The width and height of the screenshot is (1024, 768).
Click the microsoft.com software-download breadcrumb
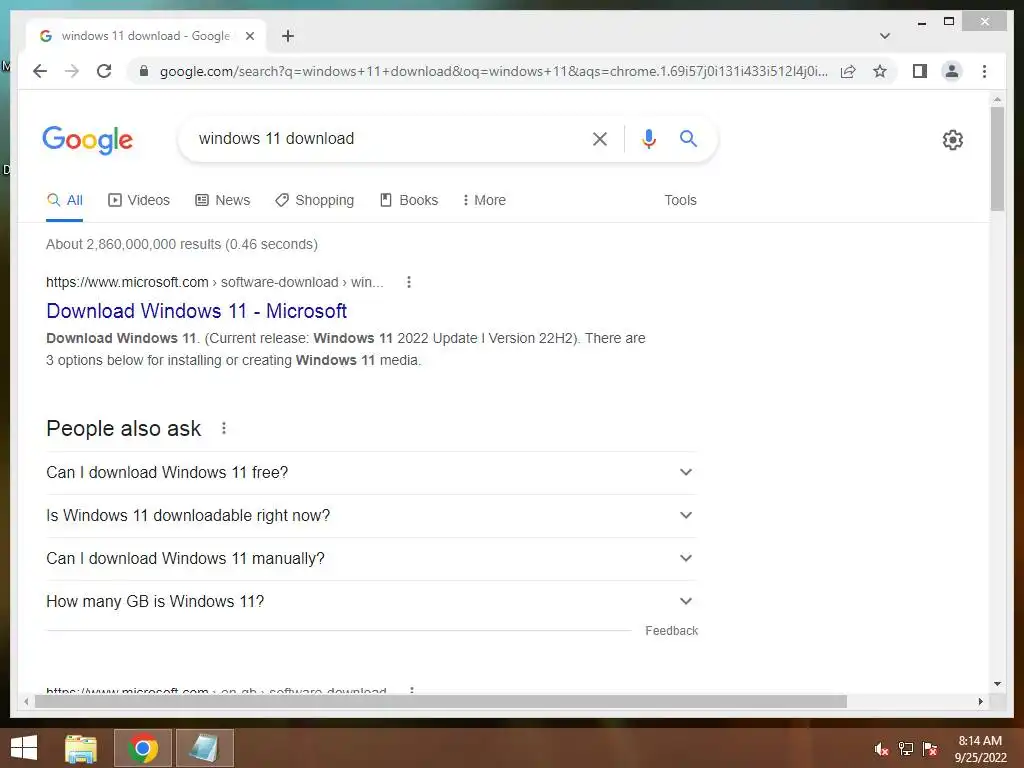214,282
